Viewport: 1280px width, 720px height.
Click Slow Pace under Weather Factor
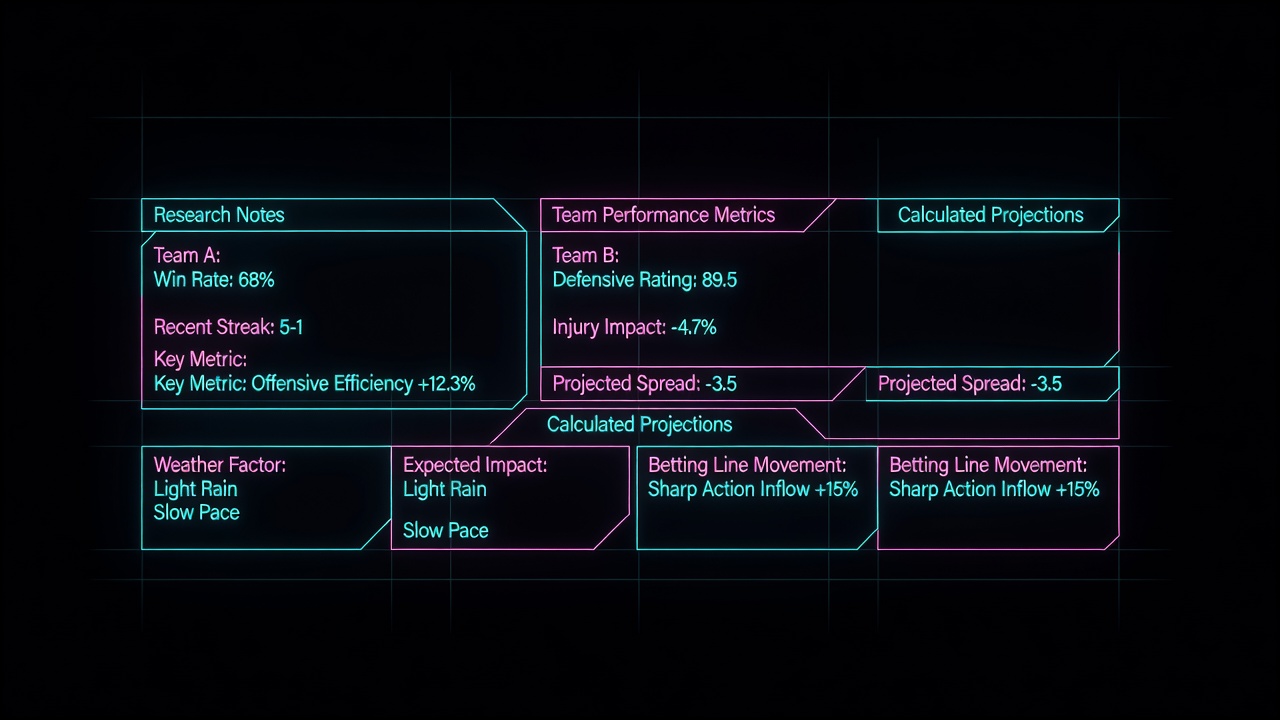click(x=197, y=513)
